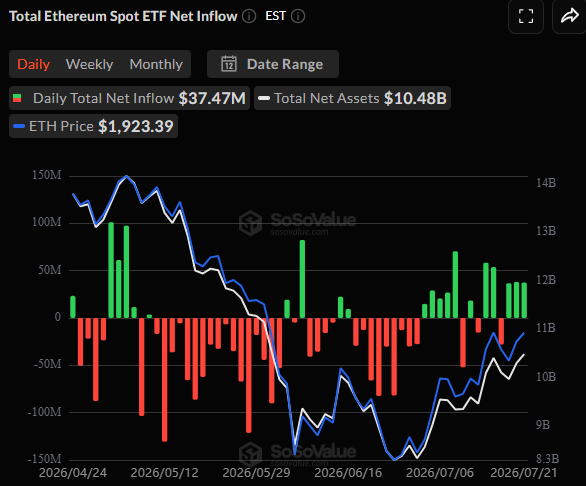
Task: Click the green/red Net Inflow legend swatch
Action: [x=17, y=98]
